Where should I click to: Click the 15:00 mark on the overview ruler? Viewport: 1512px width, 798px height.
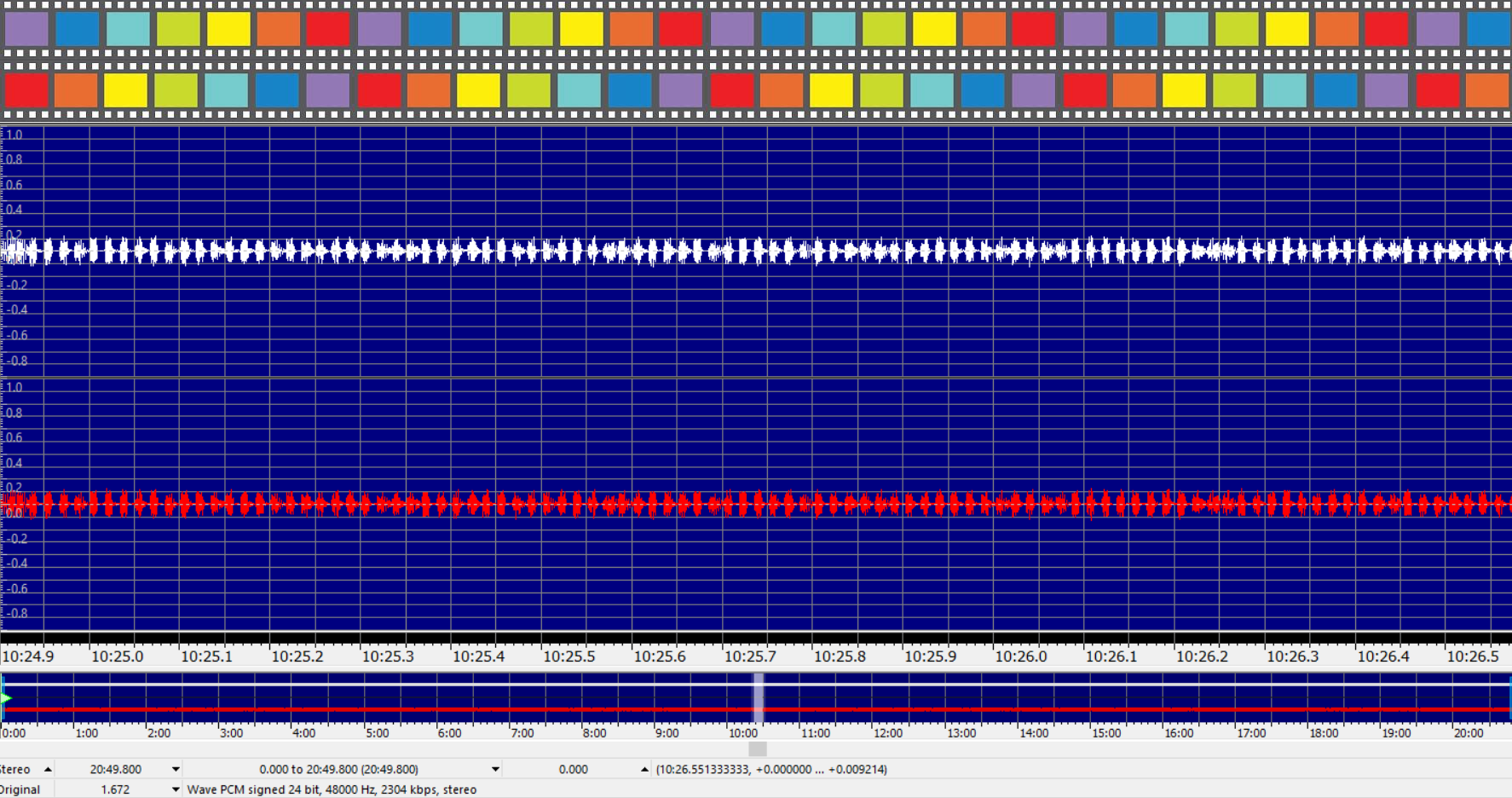(x=1106, y=733)
